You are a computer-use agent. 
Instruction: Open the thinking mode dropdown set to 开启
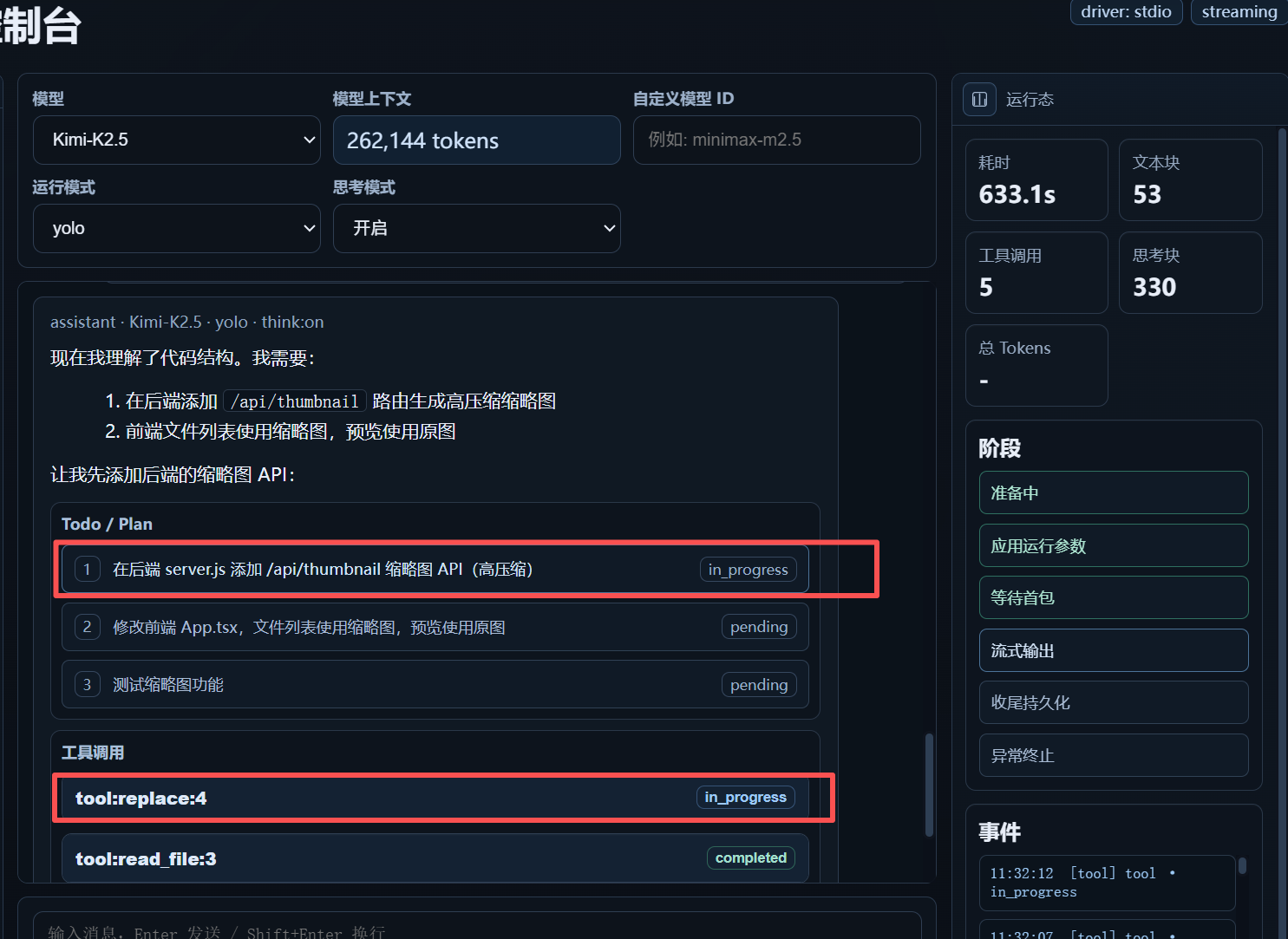(x=476, y=229)
